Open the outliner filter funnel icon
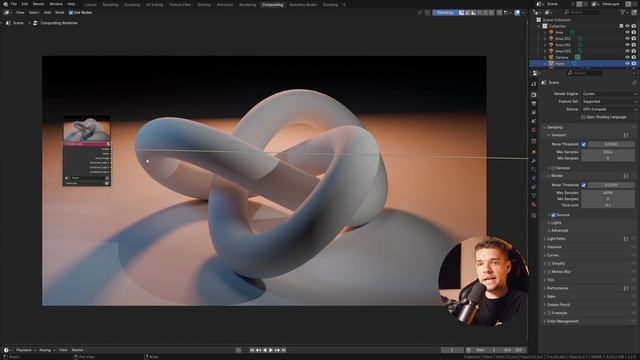 pyautogui.click(x=623, y=13)
